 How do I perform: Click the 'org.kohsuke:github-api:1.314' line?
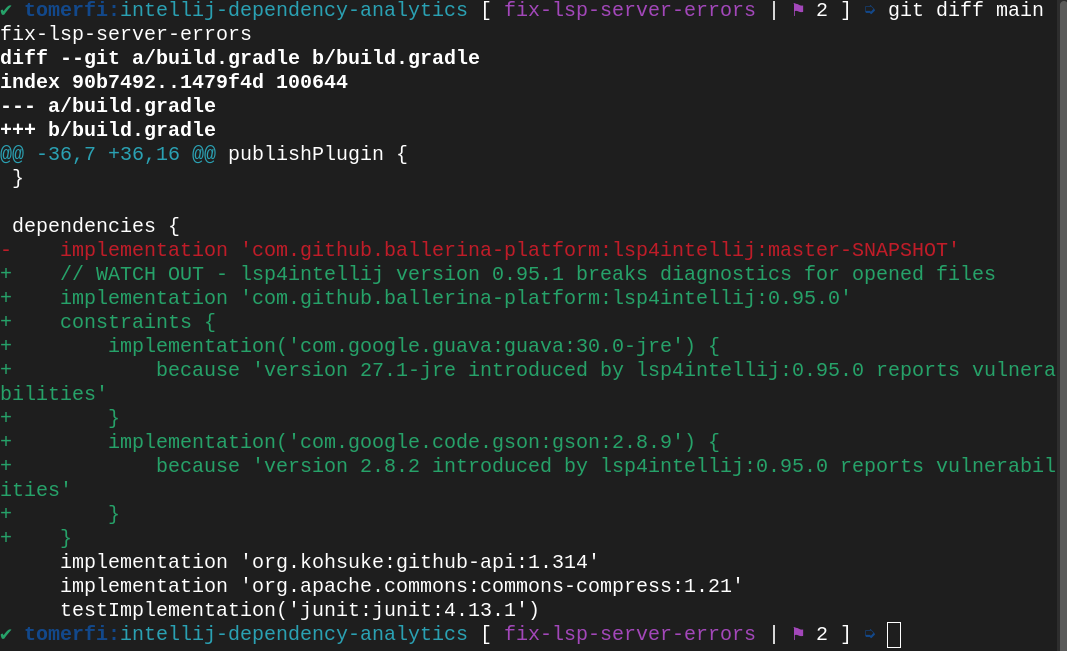[x=329, y=561]
